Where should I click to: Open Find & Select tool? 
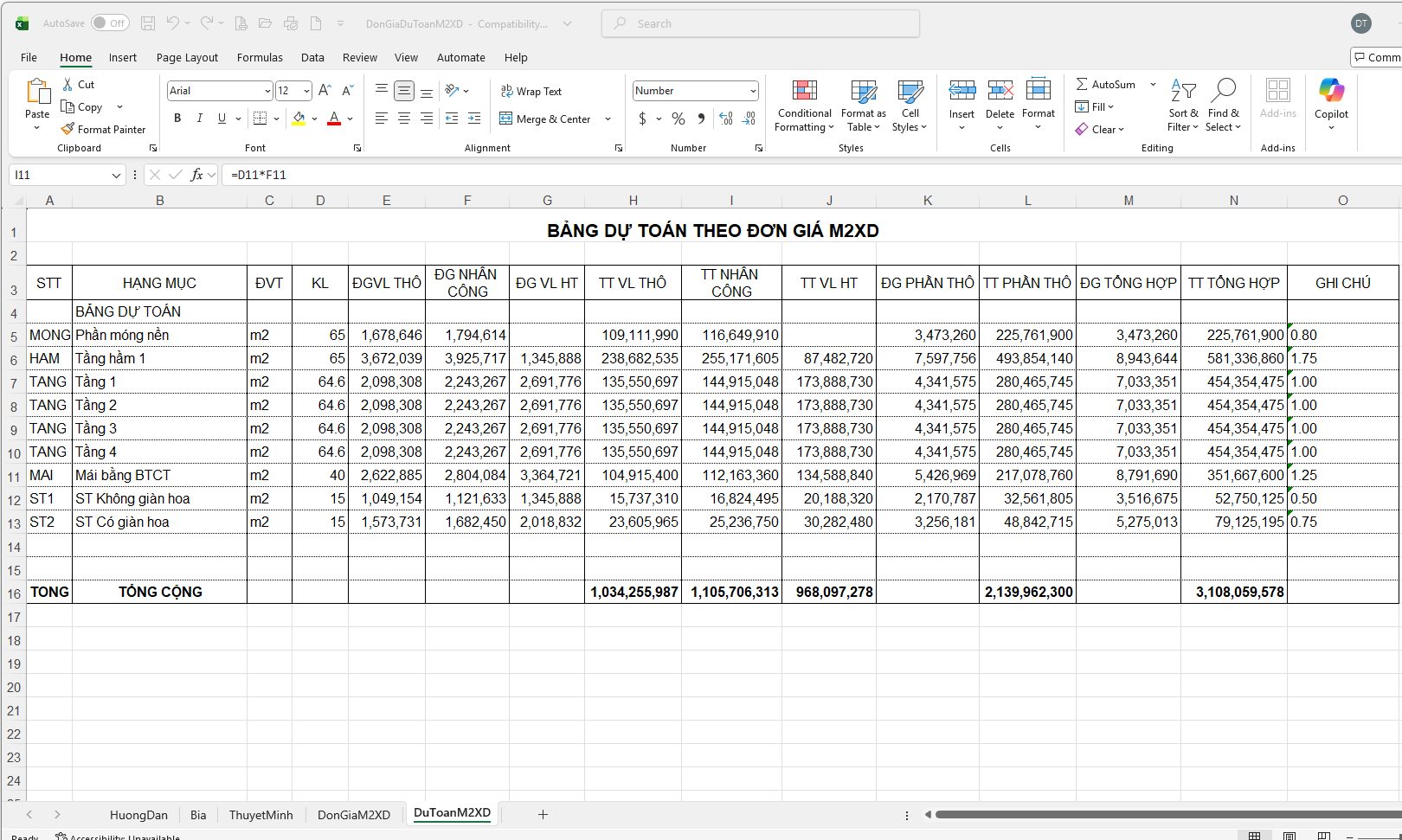(x=1223, y=91)
